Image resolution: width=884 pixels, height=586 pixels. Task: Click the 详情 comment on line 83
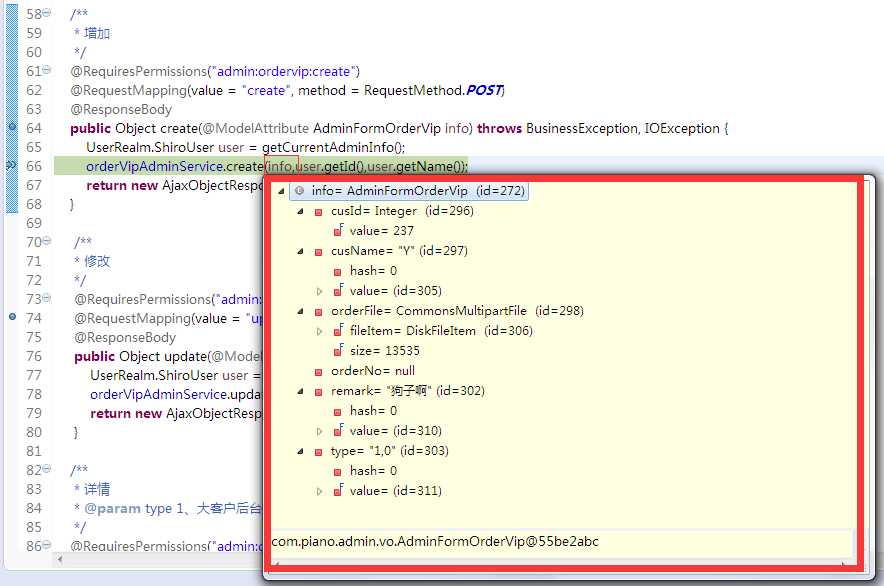pyautogui.click(x=96, y=489)
